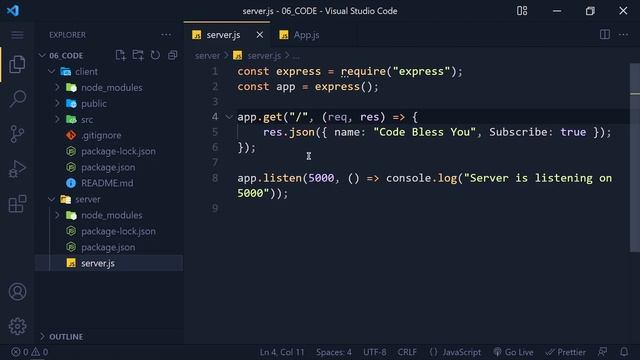Viewport: 640px width, 360px height.
Task: Click the editor vertical scrollbar
Action: pyautogui.click(x=635, y=157)
